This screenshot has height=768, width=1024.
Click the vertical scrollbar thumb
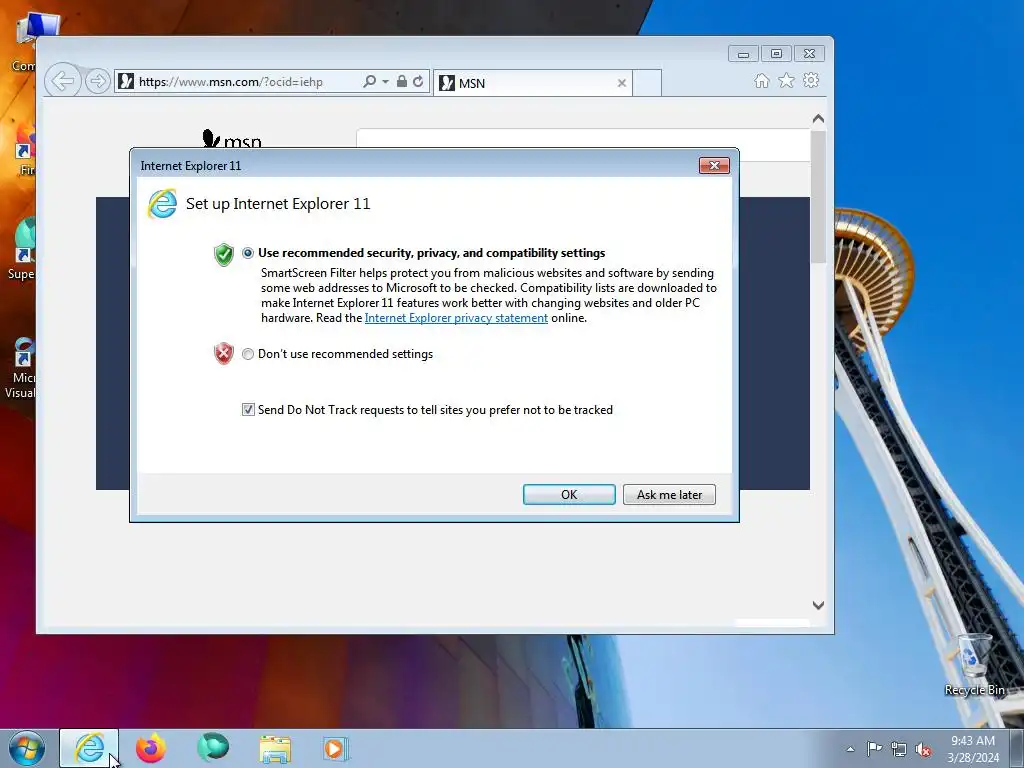pos(818,196)
